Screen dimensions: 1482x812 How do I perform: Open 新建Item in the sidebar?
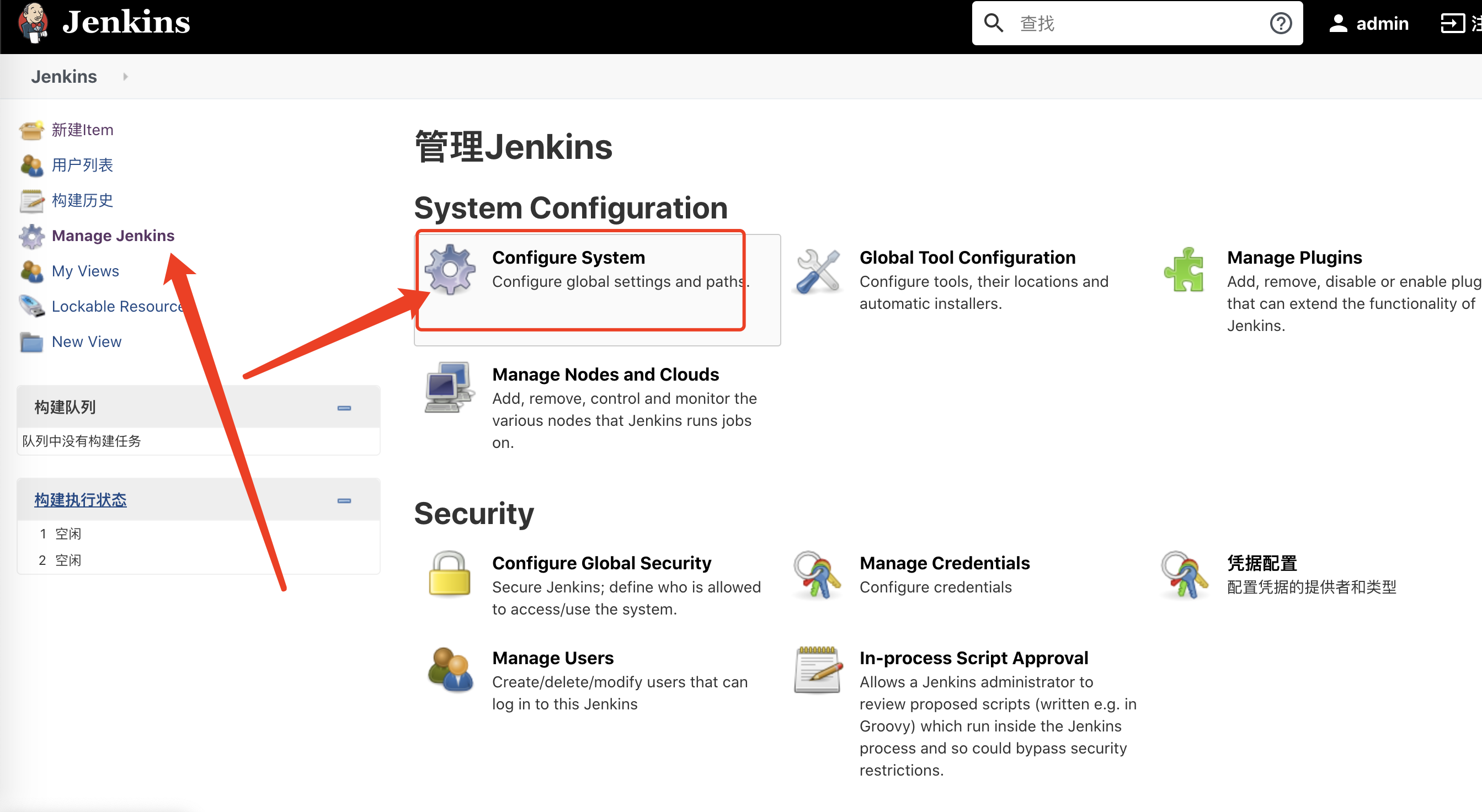[x=82, y=130]
